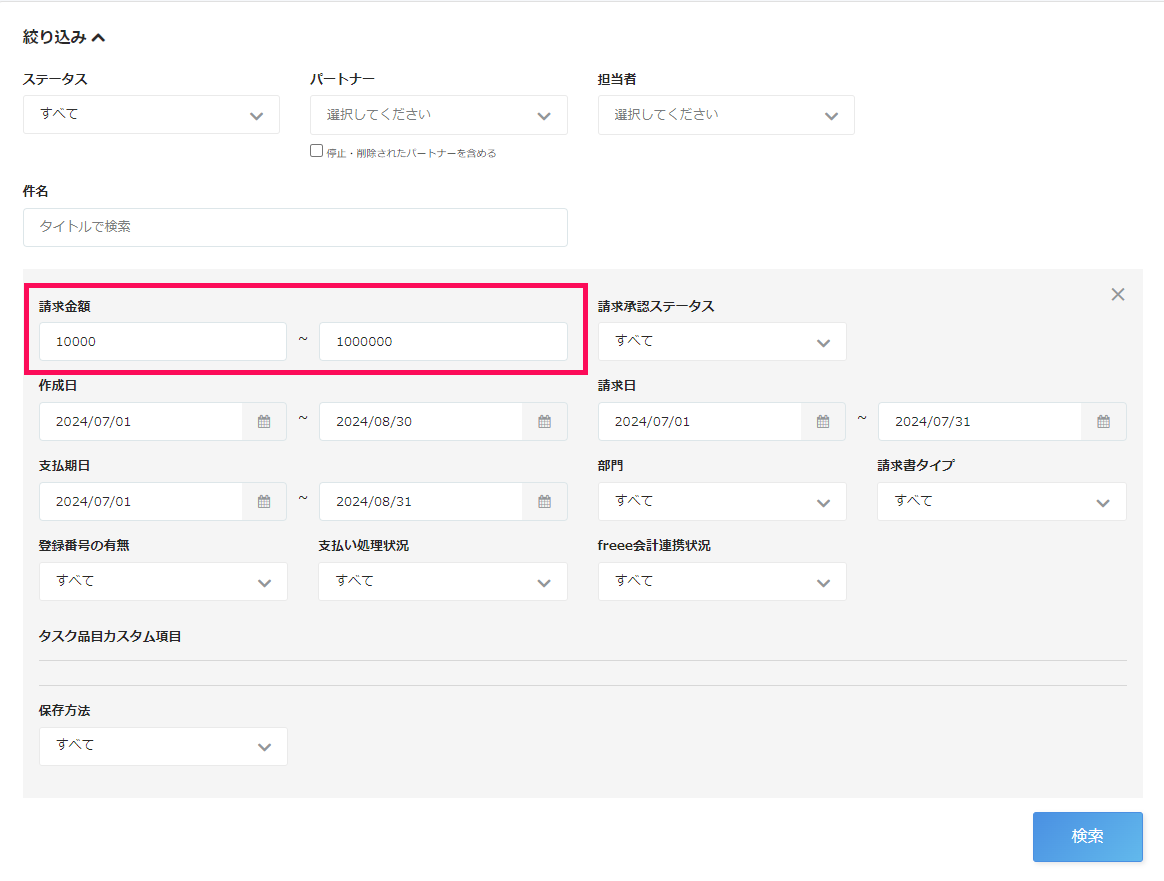
Task: Open the パートナー dropdown
Action: [438, 115]
